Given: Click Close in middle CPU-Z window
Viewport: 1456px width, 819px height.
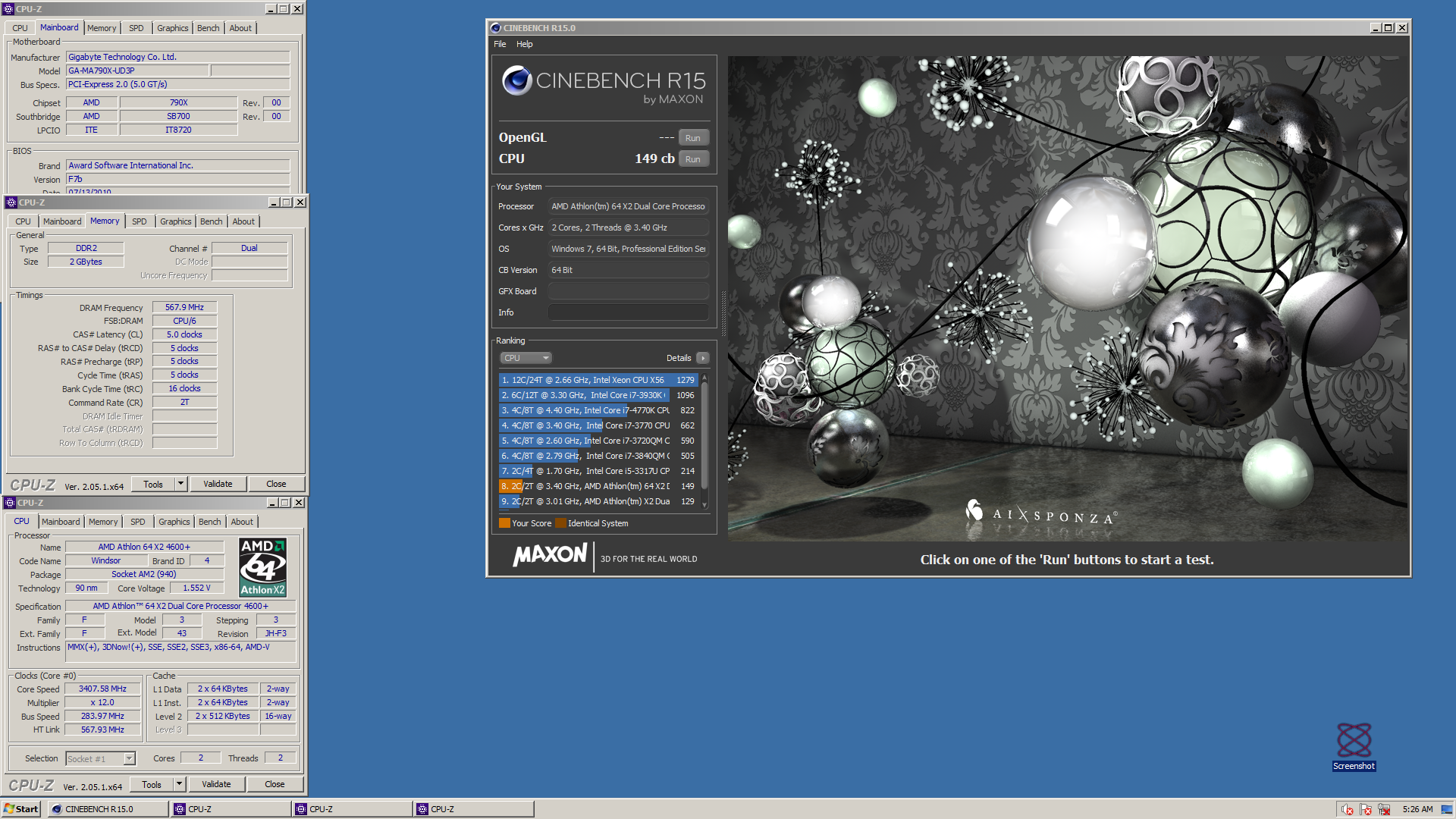Looking at the screenshot, I should tap(276, 484).
